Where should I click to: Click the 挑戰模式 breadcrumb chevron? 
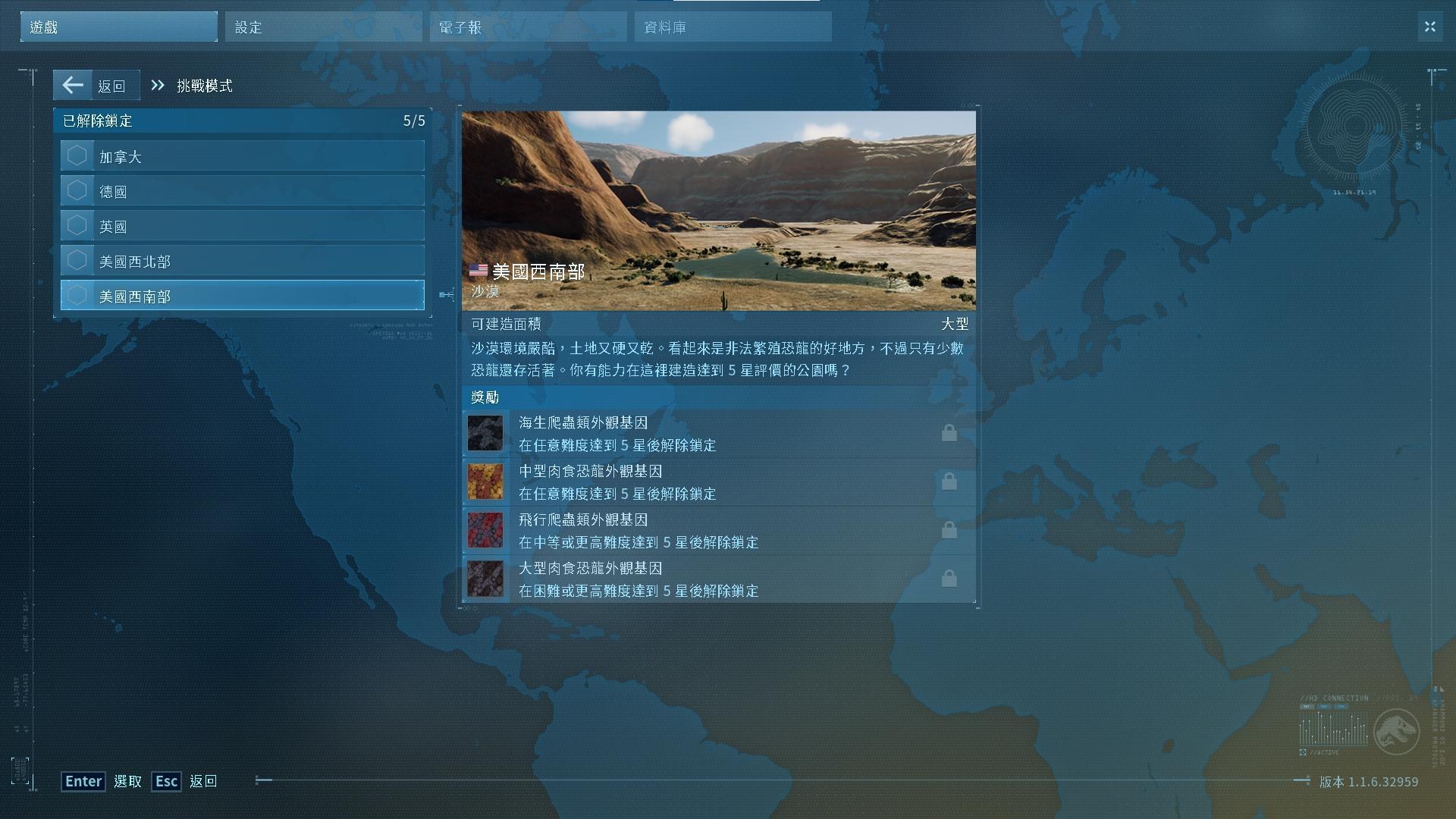[158, 86]
